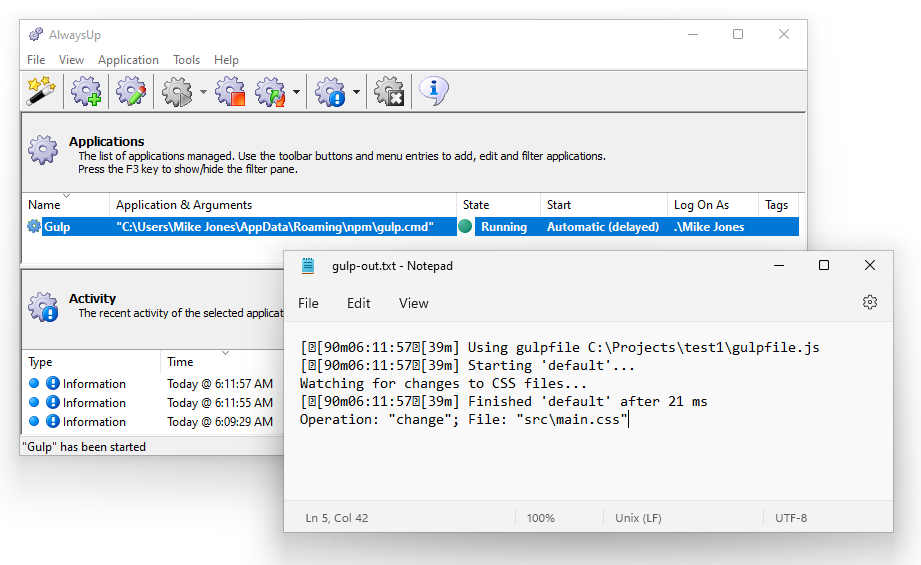
Task: Click the Operation: "change" line in Notepad
Action: click(x=464, y=419)
